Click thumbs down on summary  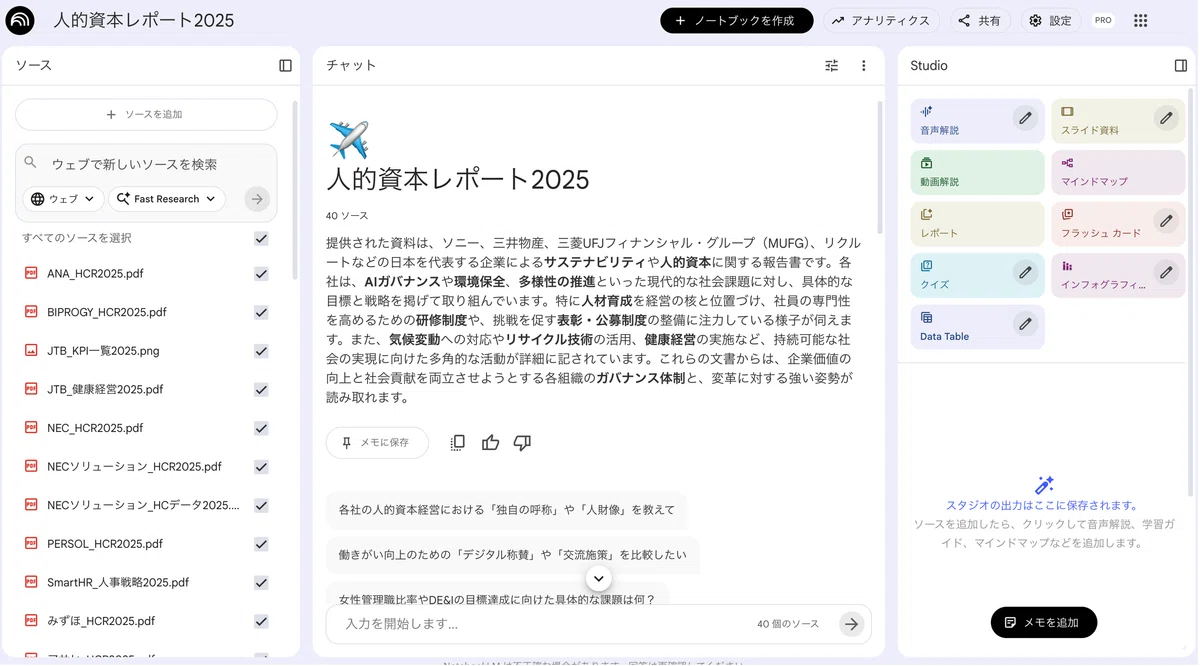(522, 443)
